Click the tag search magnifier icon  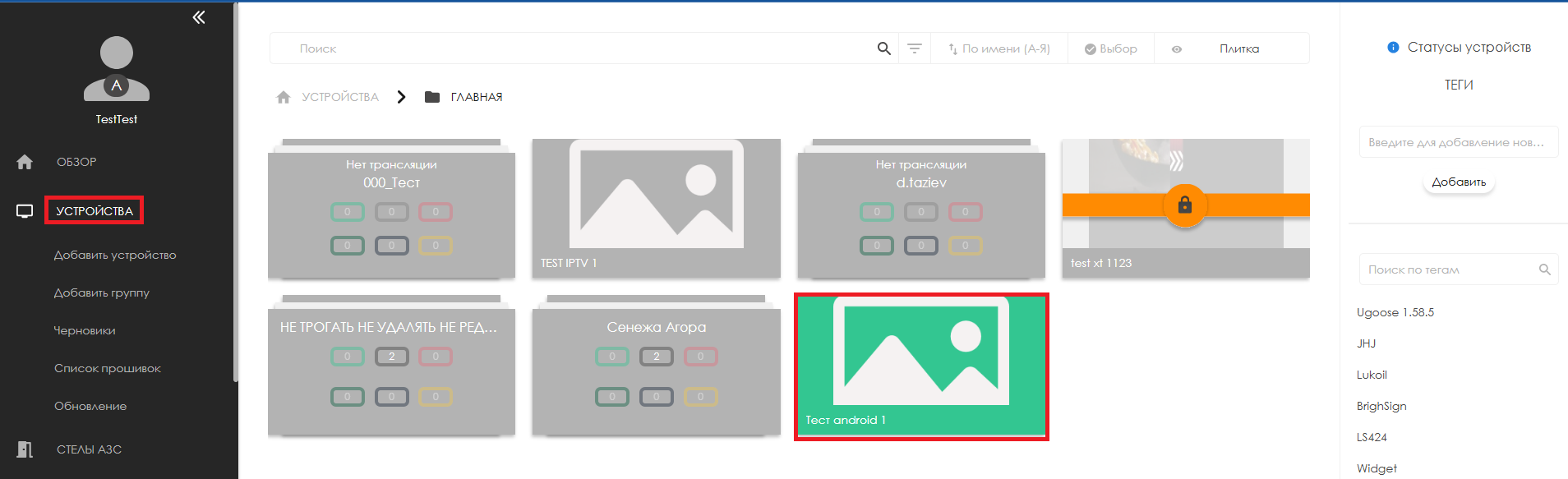pos(1544,269)
